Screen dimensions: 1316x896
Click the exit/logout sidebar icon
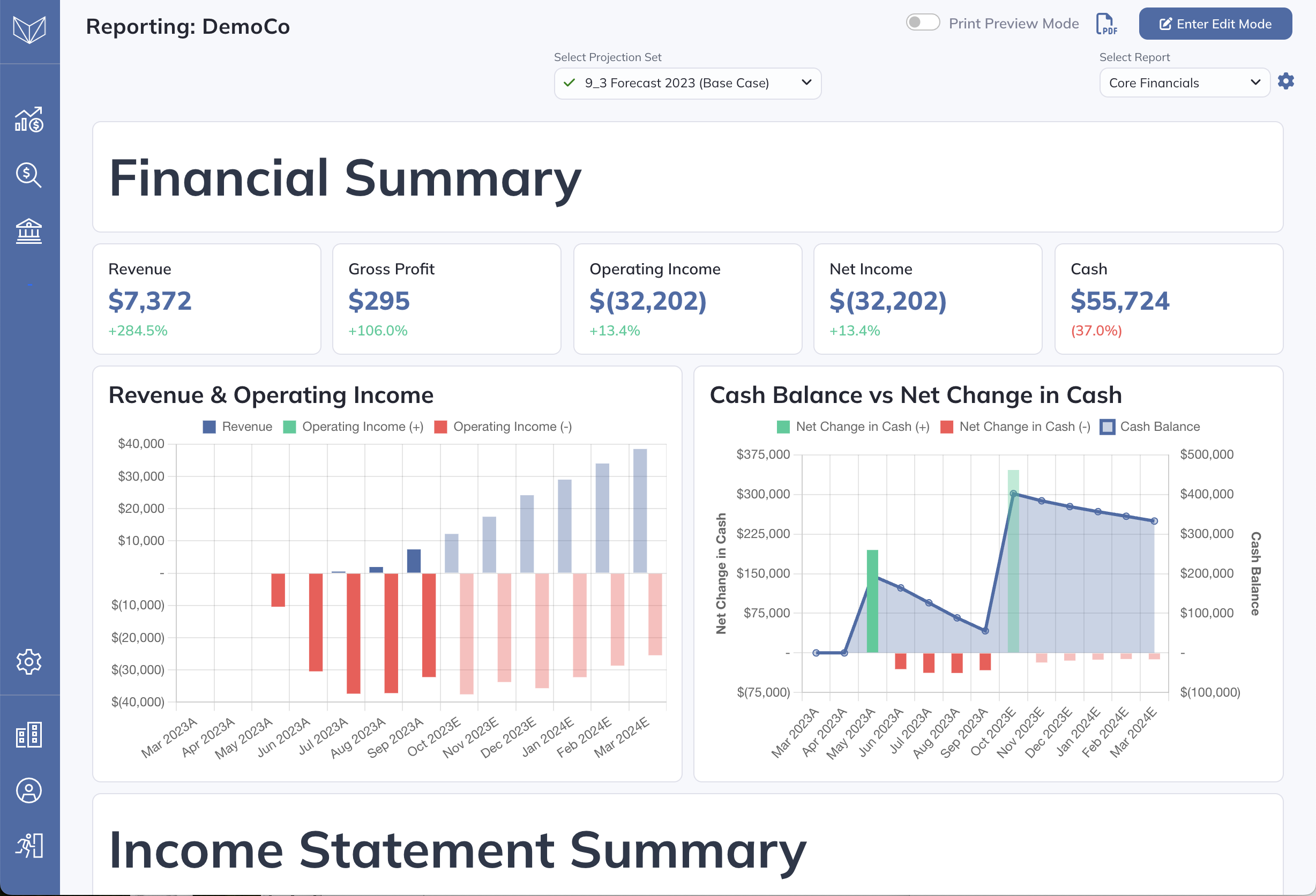click(x=29, y=846)
